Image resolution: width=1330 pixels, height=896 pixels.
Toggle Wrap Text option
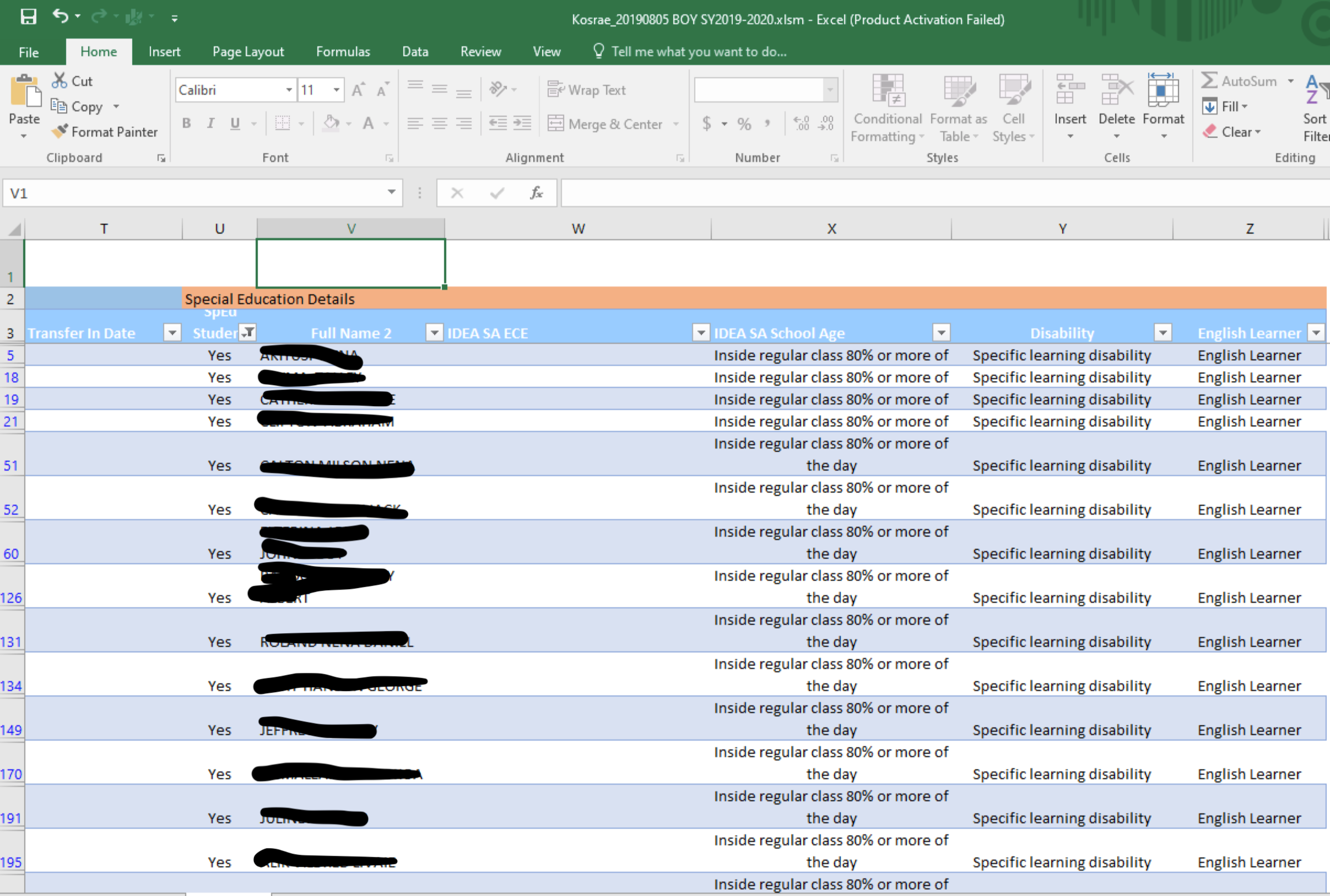point(587,90)
